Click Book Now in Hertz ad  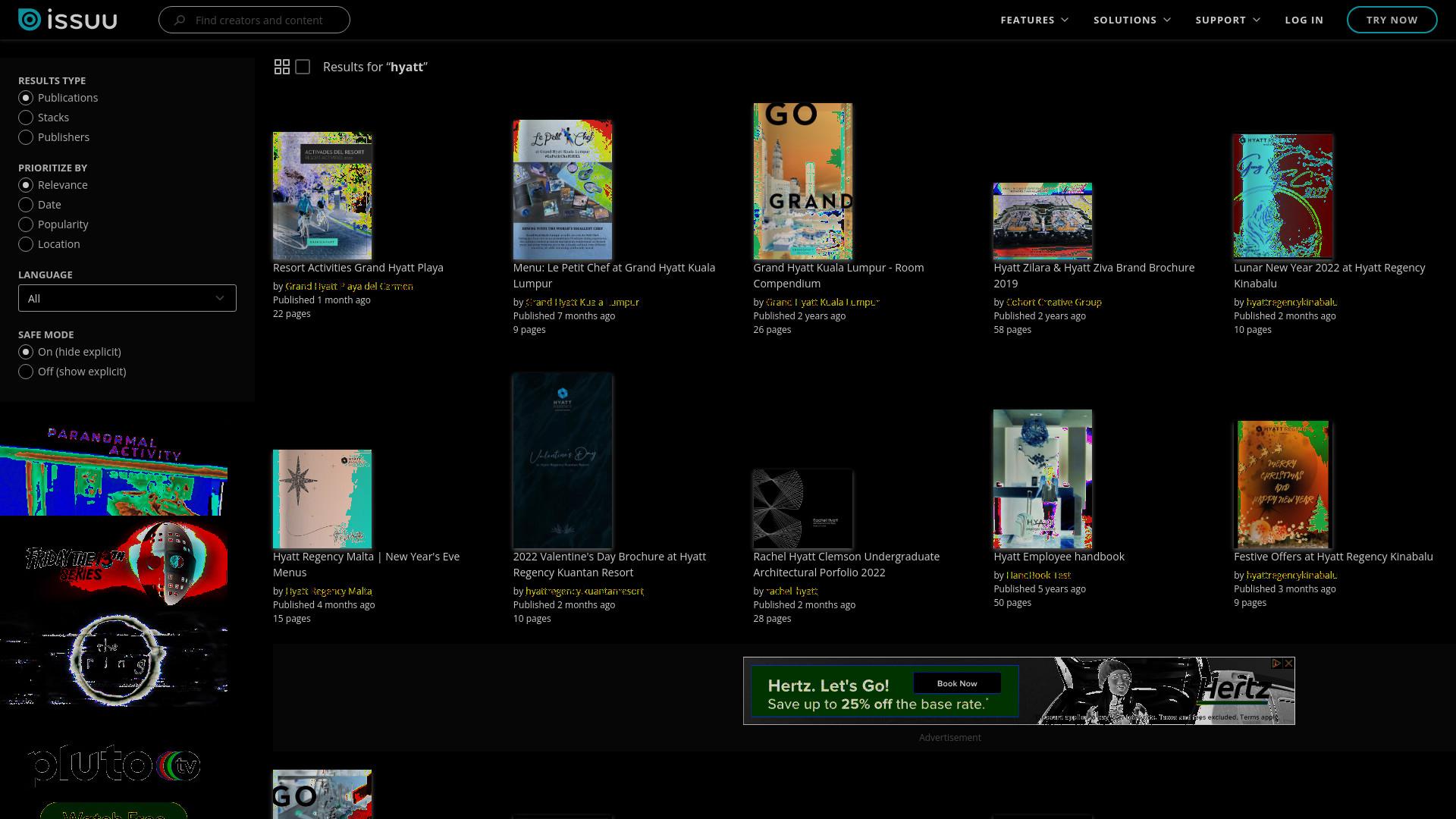click(x=957, y=683)
